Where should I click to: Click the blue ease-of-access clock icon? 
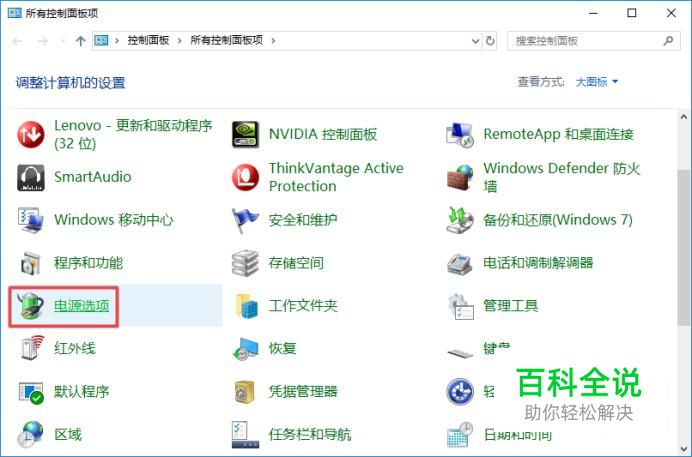[x=460, y=391]
